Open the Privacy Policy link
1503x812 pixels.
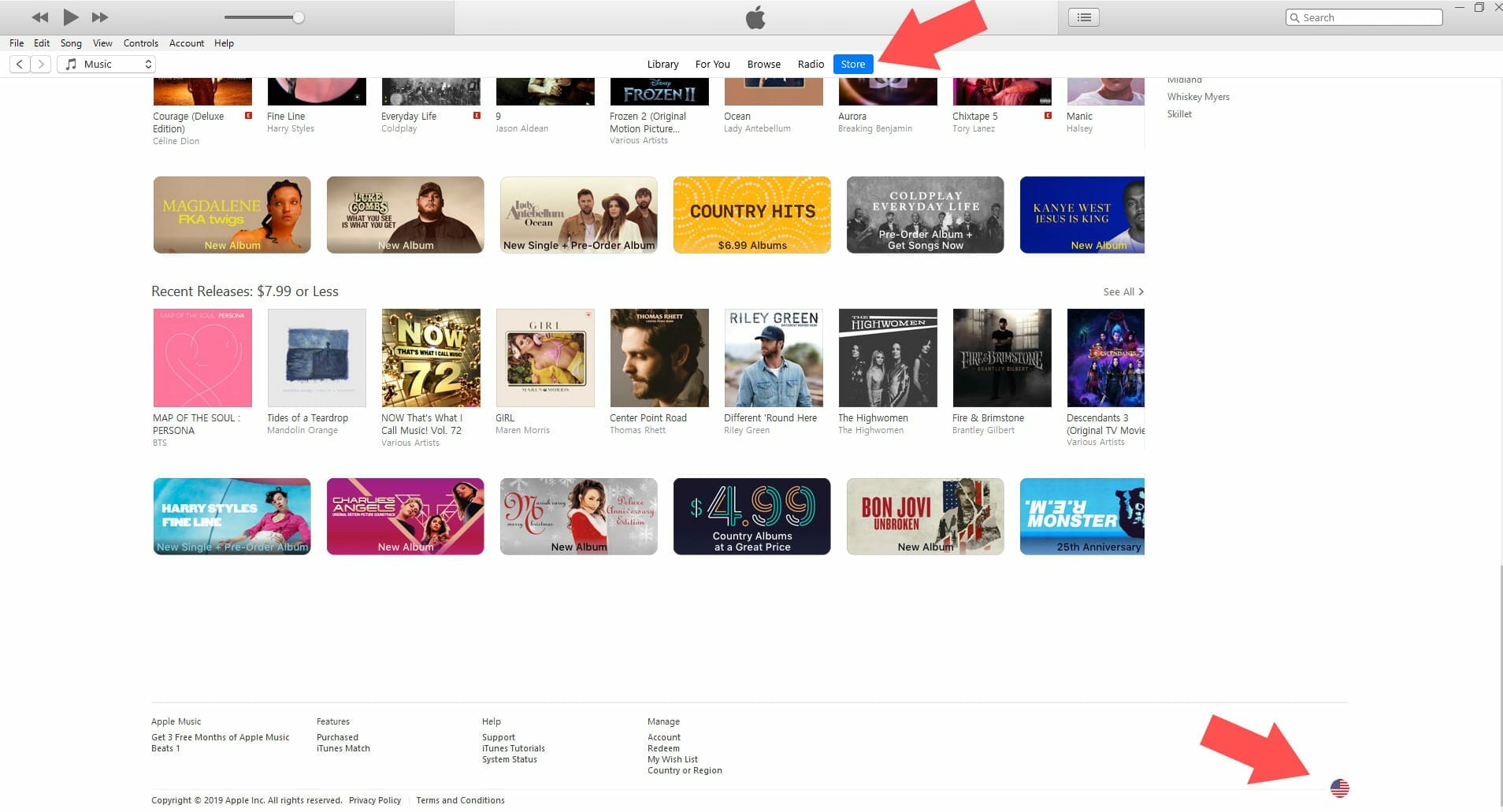374,800
